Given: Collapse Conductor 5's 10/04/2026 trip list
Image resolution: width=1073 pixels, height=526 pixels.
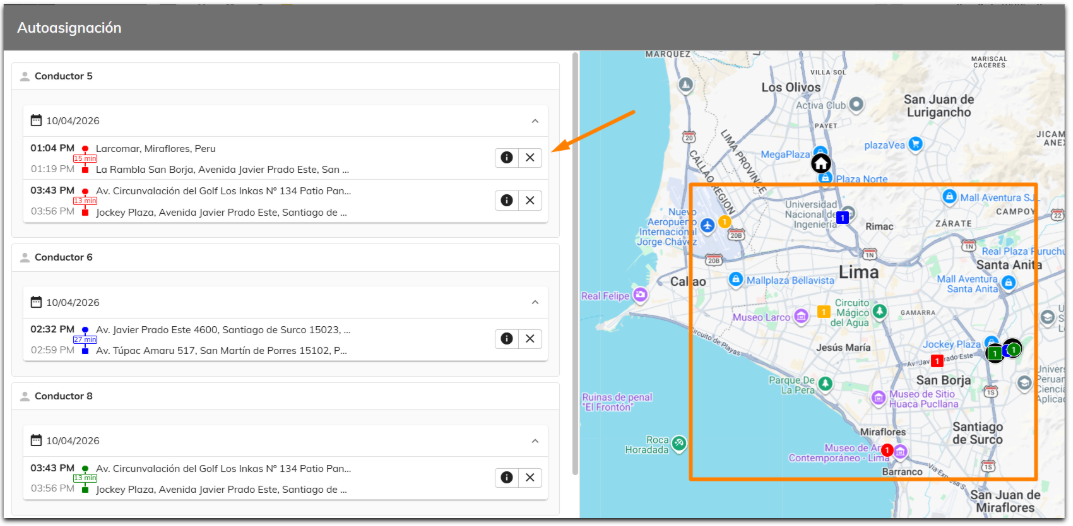Looking at the screenshot, I should click(535, 121).
